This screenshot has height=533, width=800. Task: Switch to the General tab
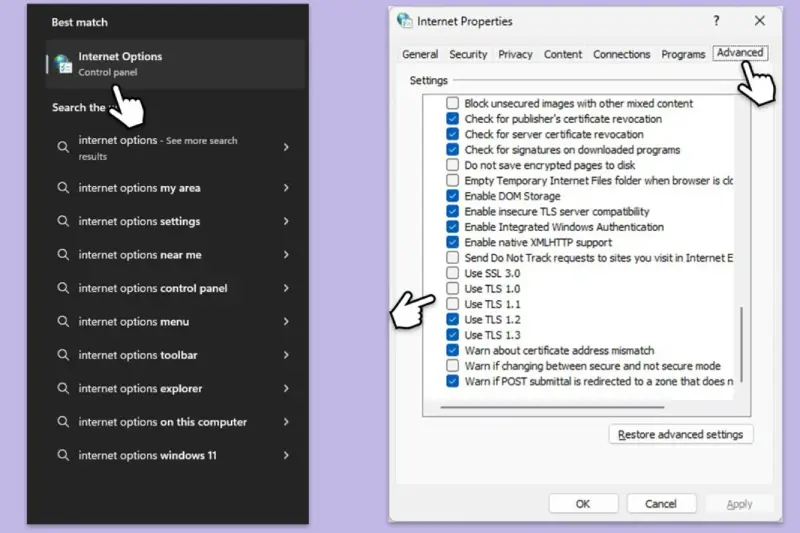(x=420, y=54)
